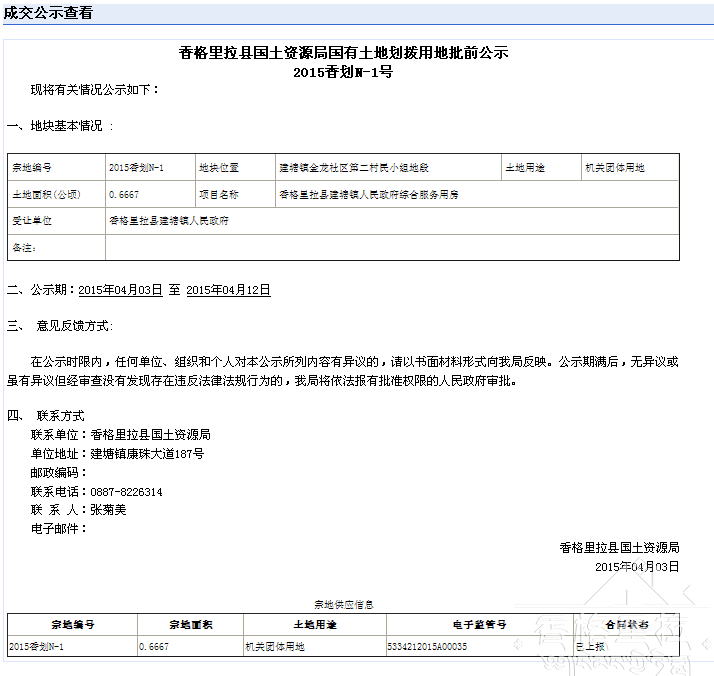Select the 宗地编号 value 2015香划N-1 in top table

pyautogui.click(x=136, y=168)
